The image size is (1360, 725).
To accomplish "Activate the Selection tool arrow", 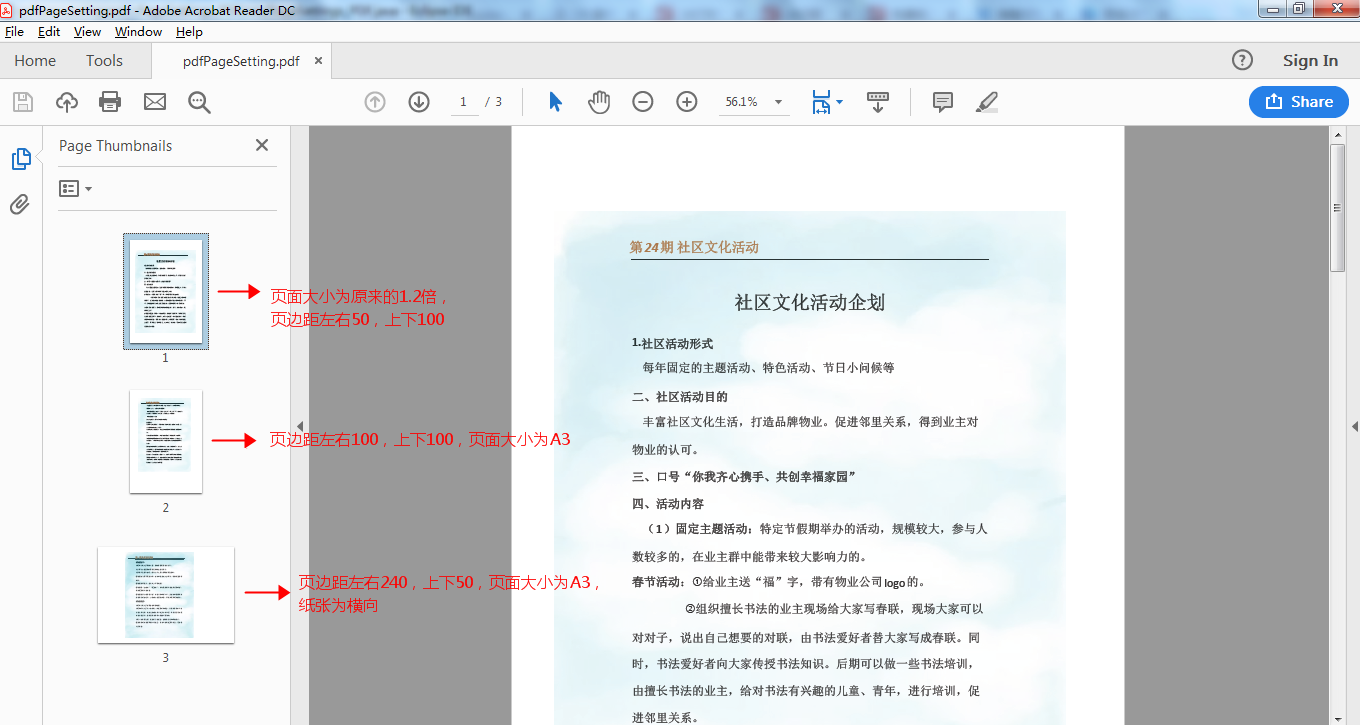I will click(555, 101).
